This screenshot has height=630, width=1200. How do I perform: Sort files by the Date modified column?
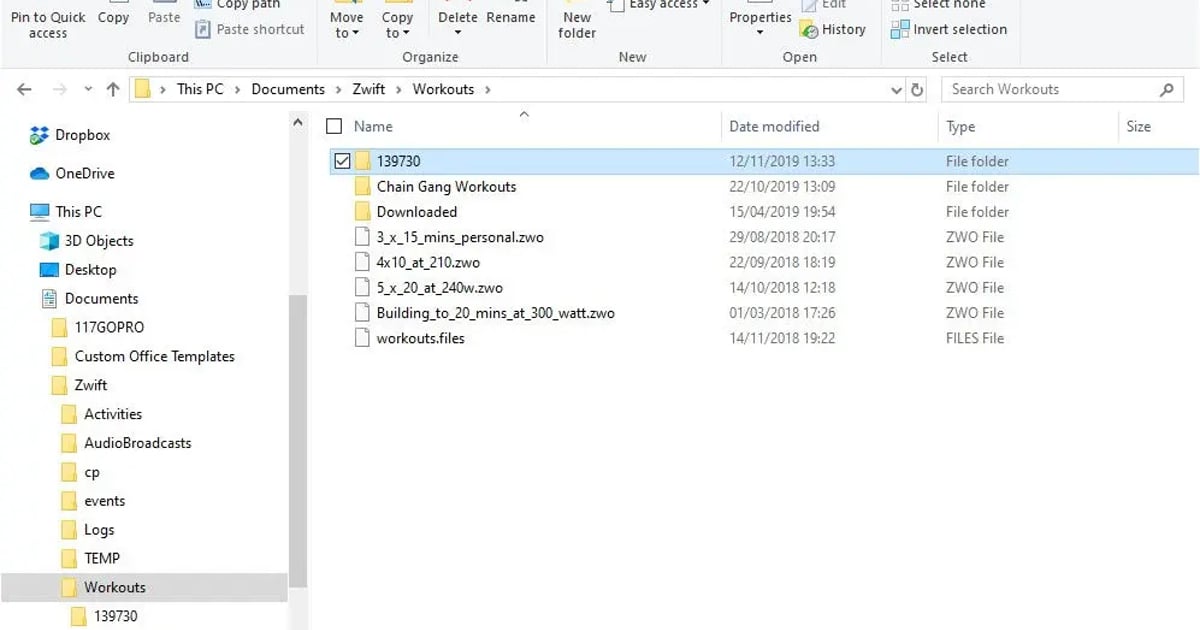[x=774, y=127]
